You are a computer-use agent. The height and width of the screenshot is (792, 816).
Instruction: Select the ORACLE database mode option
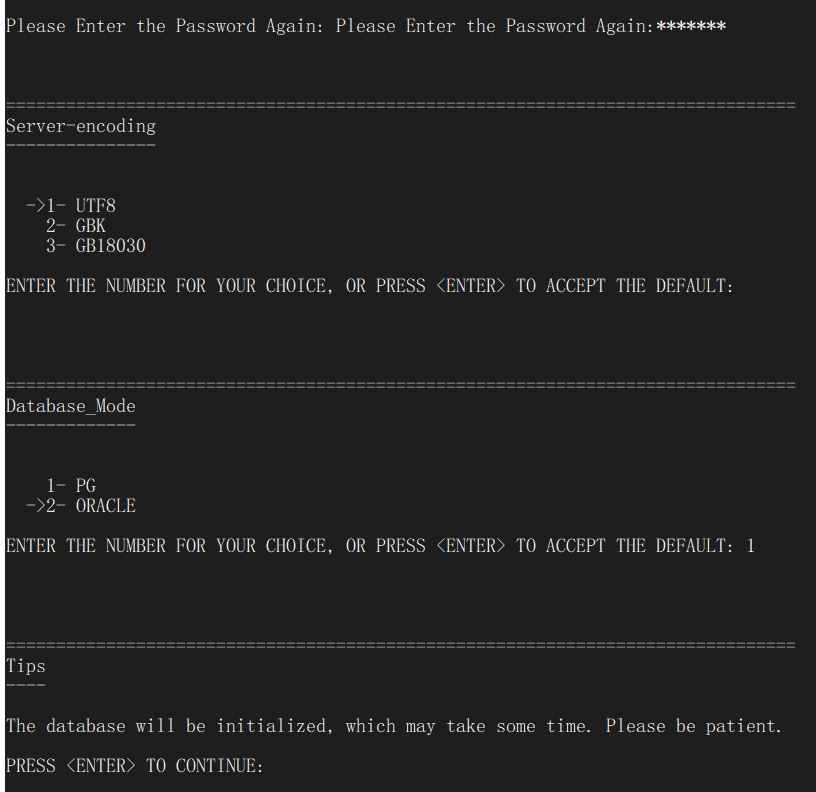pos(105,506)
